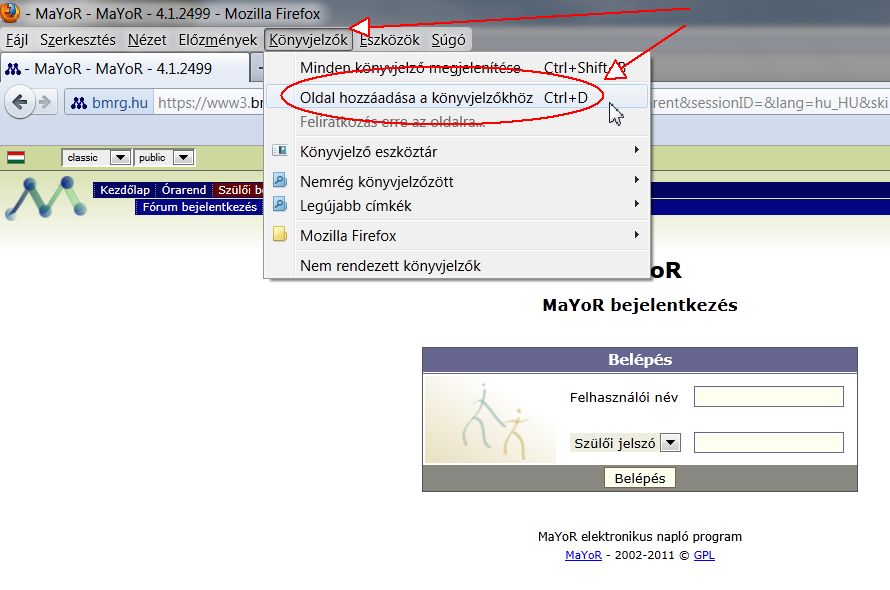Click the Hungarian flag language icon
This screenshot has height=590, width=890.
coord(16,157)
